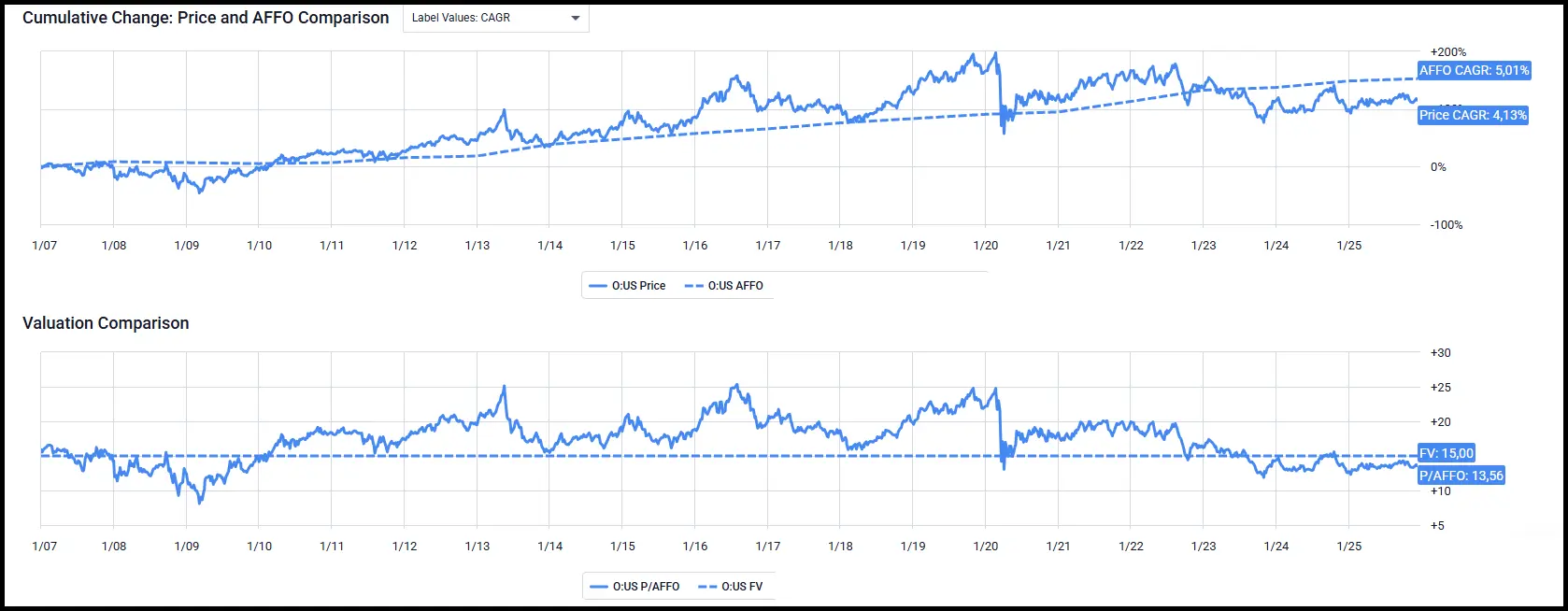Click the -100% axis label on top chart
Viewport: 1568px width, 611px height.
(1447, 225)
